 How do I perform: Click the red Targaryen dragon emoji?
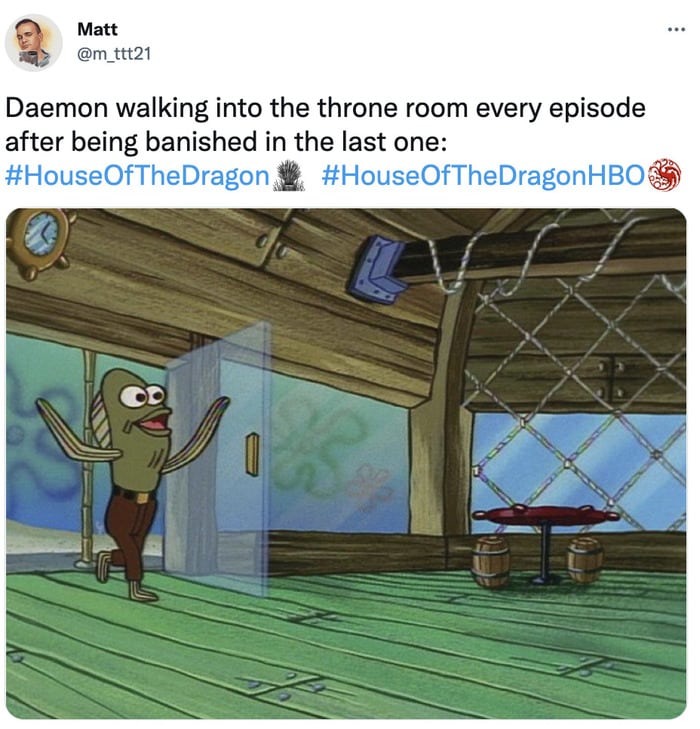click(x=665, y=175)
